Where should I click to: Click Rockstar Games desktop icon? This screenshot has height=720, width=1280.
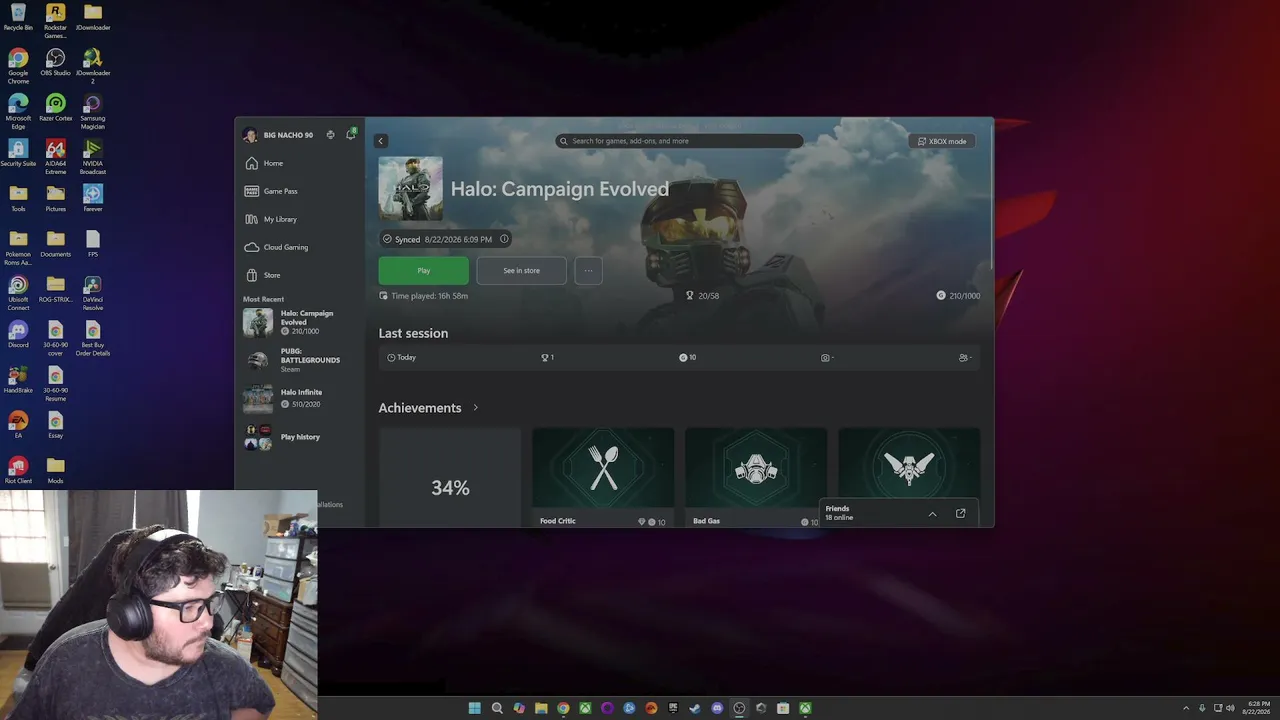click(55, 20)
